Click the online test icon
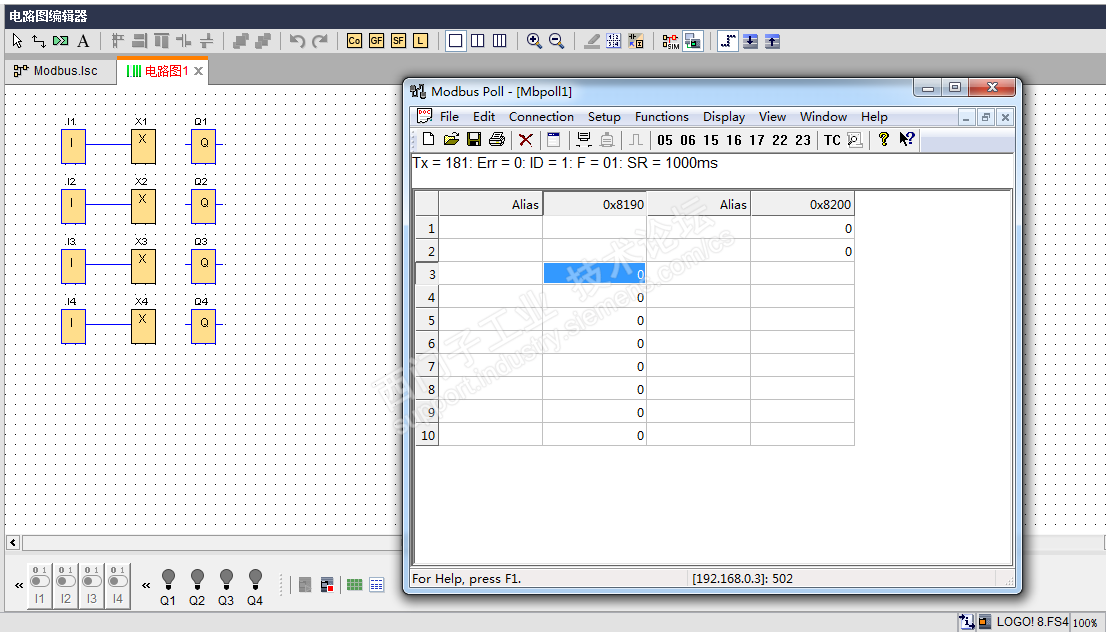This screenshot has width=1106, height=632. (x=693, y=42)
